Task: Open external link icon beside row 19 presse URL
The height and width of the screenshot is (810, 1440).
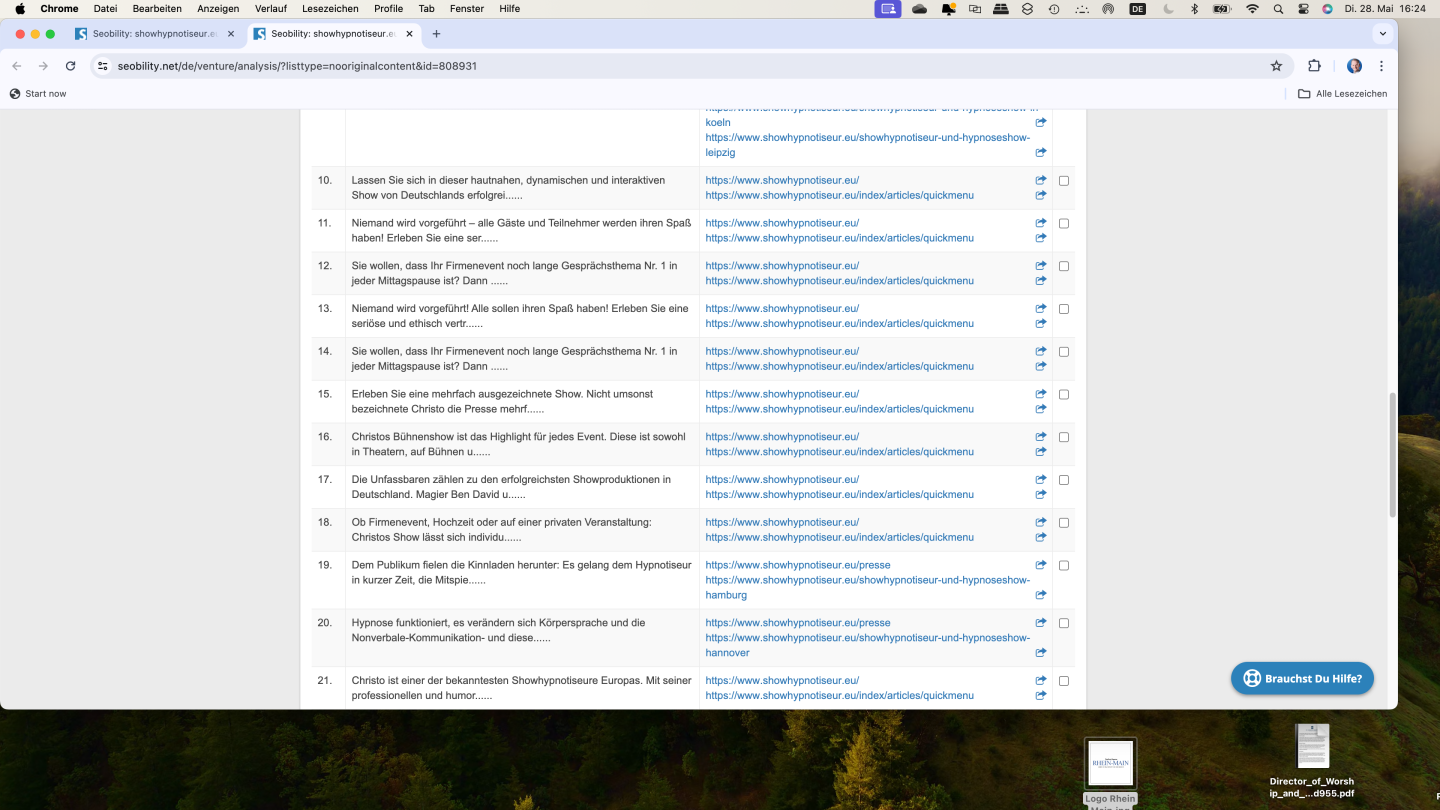Action: pyautogui.click(x=1040, y=565)
